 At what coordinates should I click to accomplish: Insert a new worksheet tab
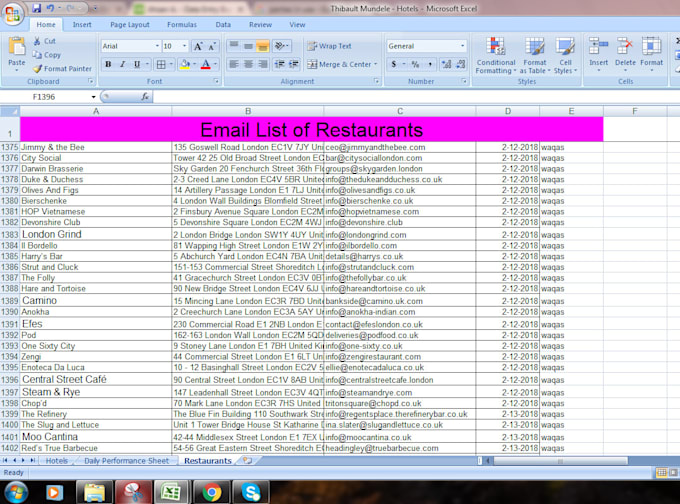tap(247, 461)
